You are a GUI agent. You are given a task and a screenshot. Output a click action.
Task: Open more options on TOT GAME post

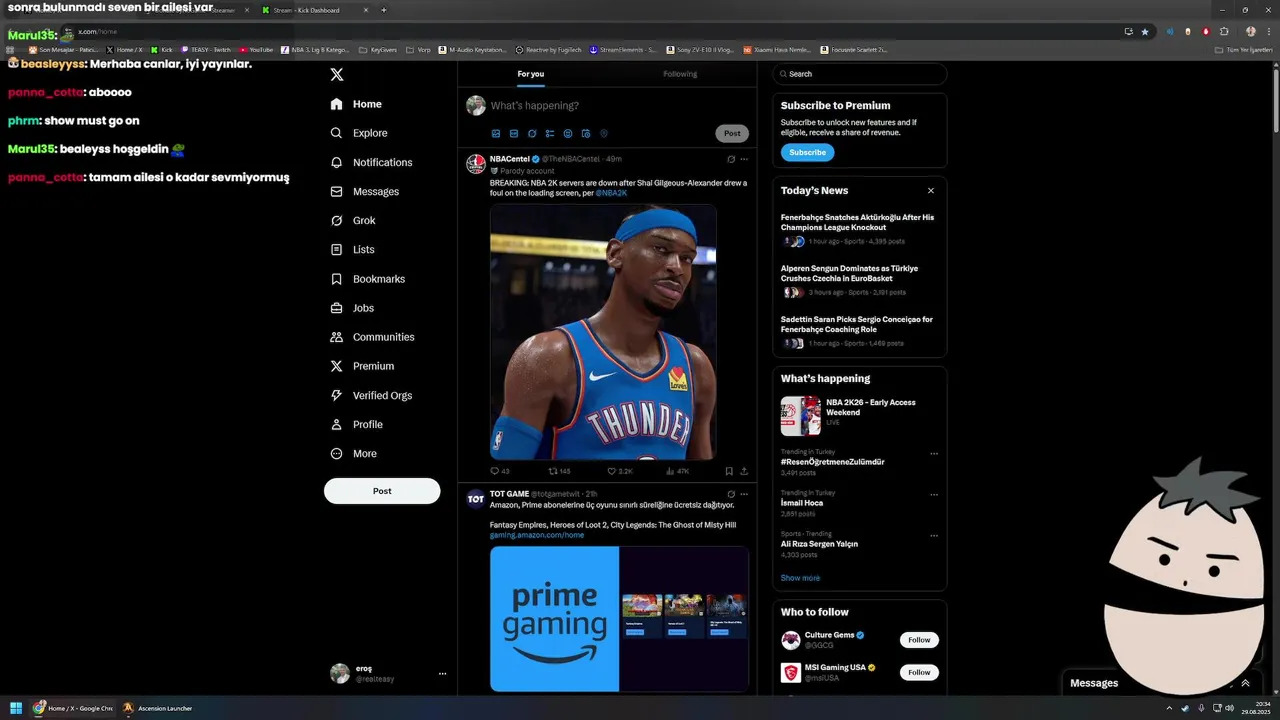[744, 494]
